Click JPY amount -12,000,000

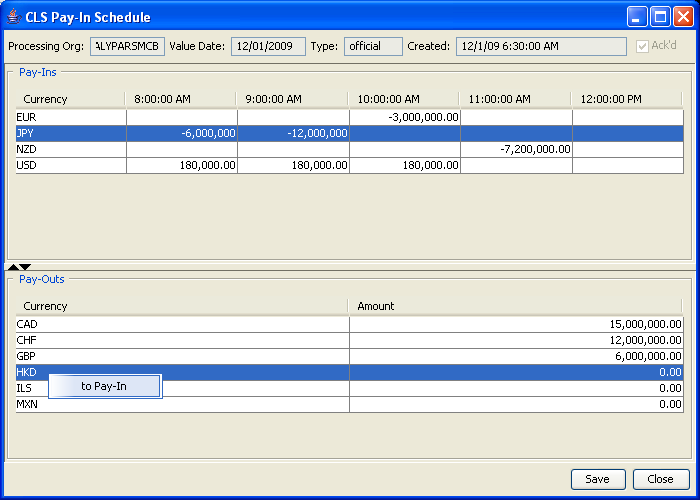click(x=317, y=133)
